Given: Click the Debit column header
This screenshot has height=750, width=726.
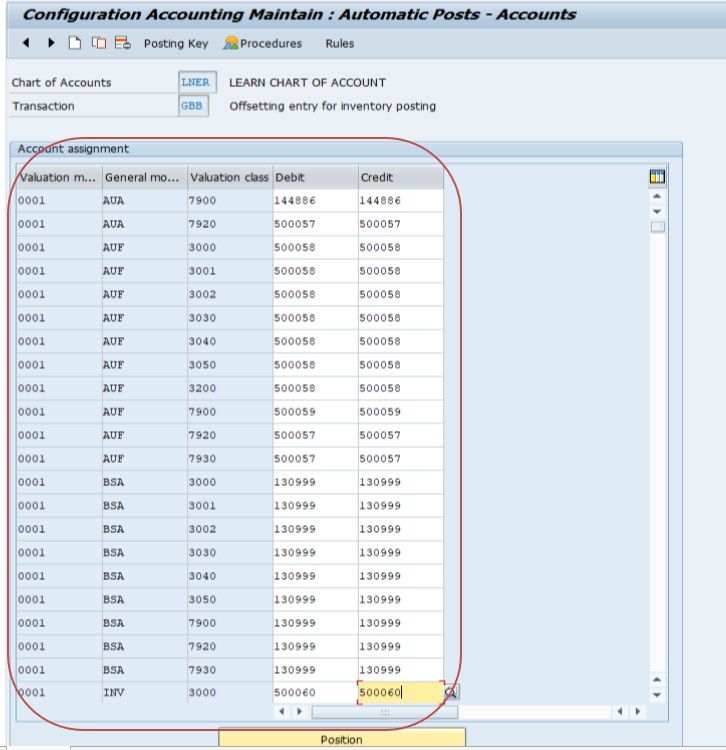Looking at the screenshot, I should pyautogui.click(x=316, y=177).
